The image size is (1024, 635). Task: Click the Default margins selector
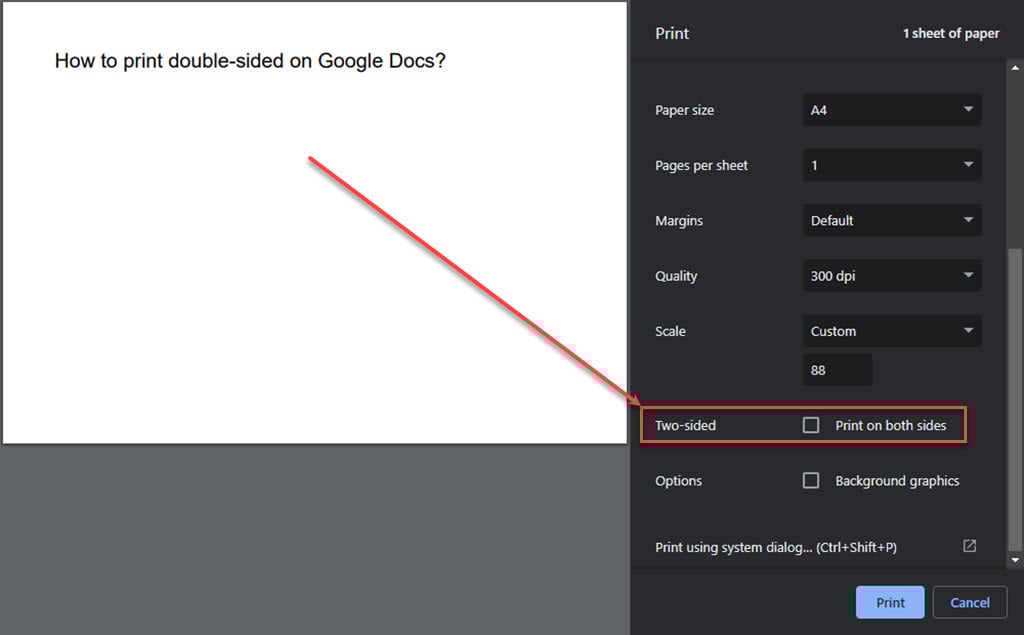click(890, 220)
